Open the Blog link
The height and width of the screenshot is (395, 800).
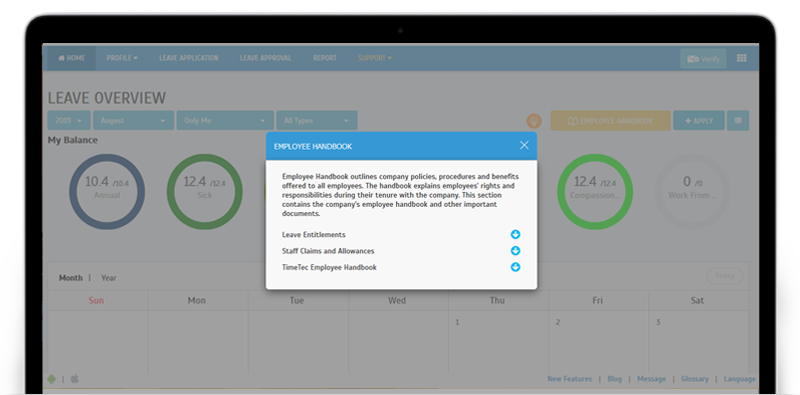(614, 379)
